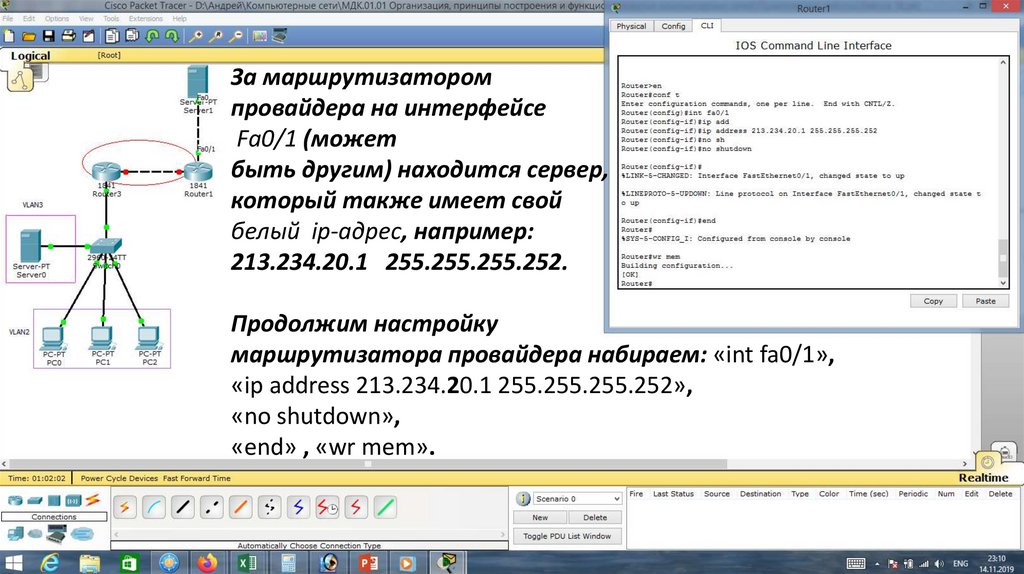1024x574 pixels.
Task: Click Paste button in Router1 CLI
Action: tap(985, 301)
